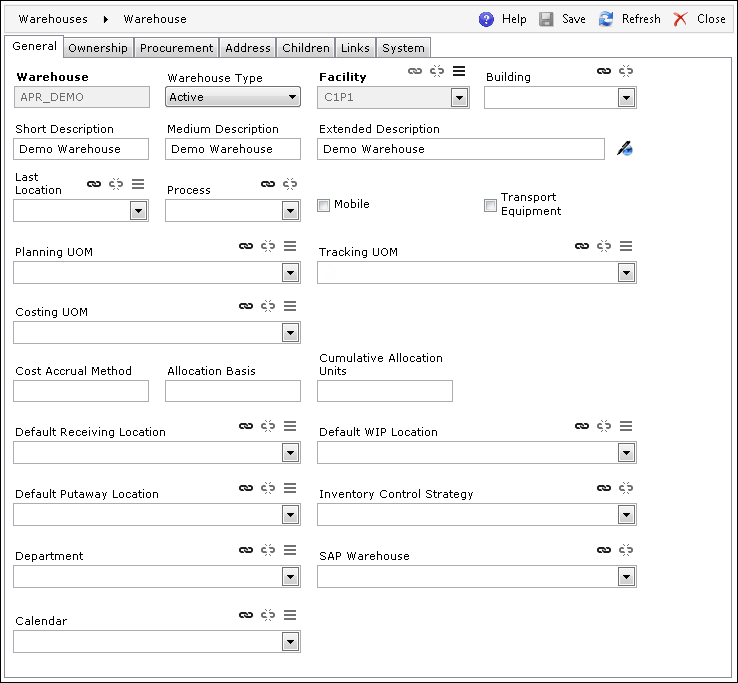The image size is (738, 683).
Task: Click the Last Location link icon
Action: click(94, 184)
